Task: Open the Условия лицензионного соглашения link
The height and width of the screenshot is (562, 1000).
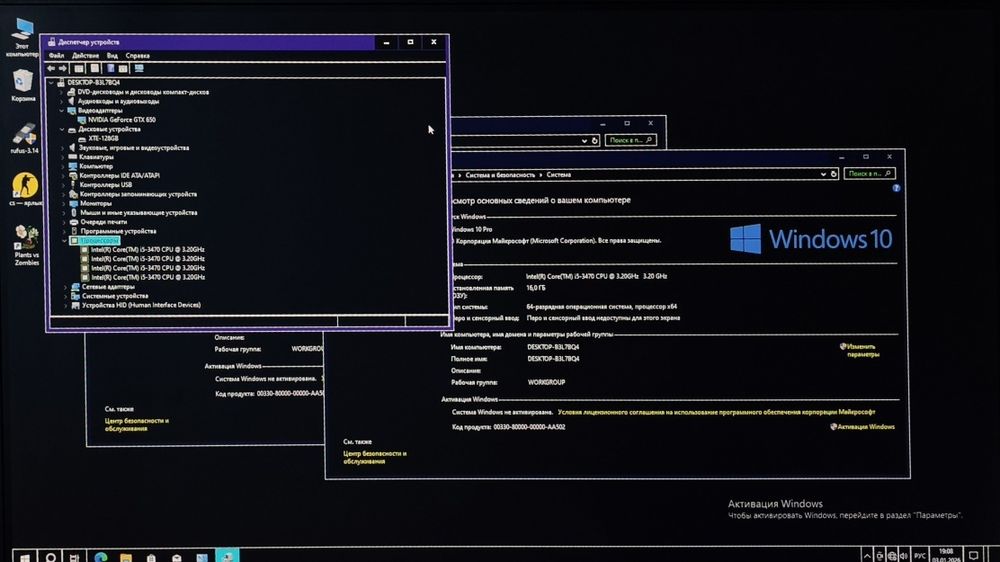Action: coord(716,412)
